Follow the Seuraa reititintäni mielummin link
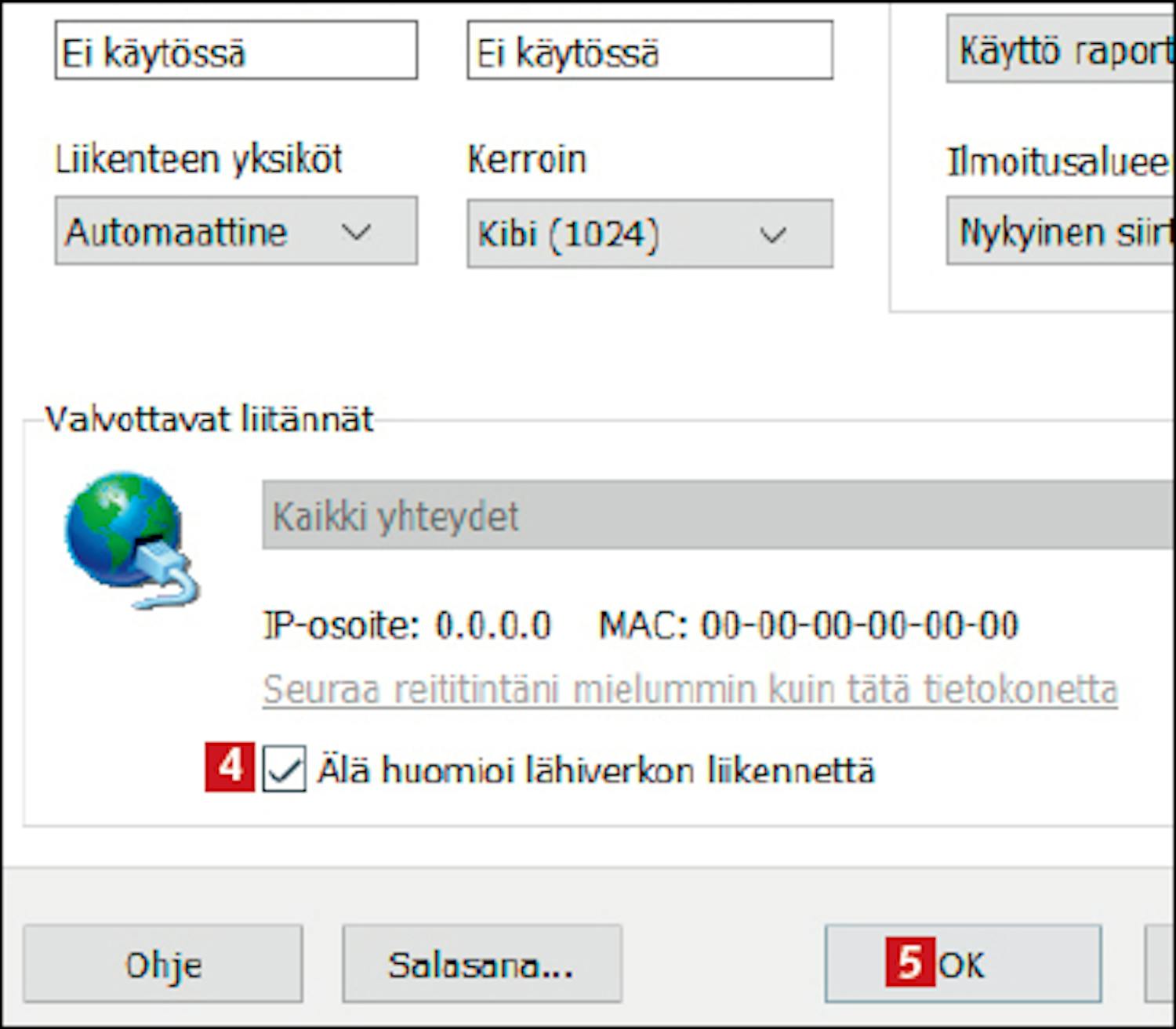The height and width of the screenshot is (1029, 1176). (x=690, y=690)
